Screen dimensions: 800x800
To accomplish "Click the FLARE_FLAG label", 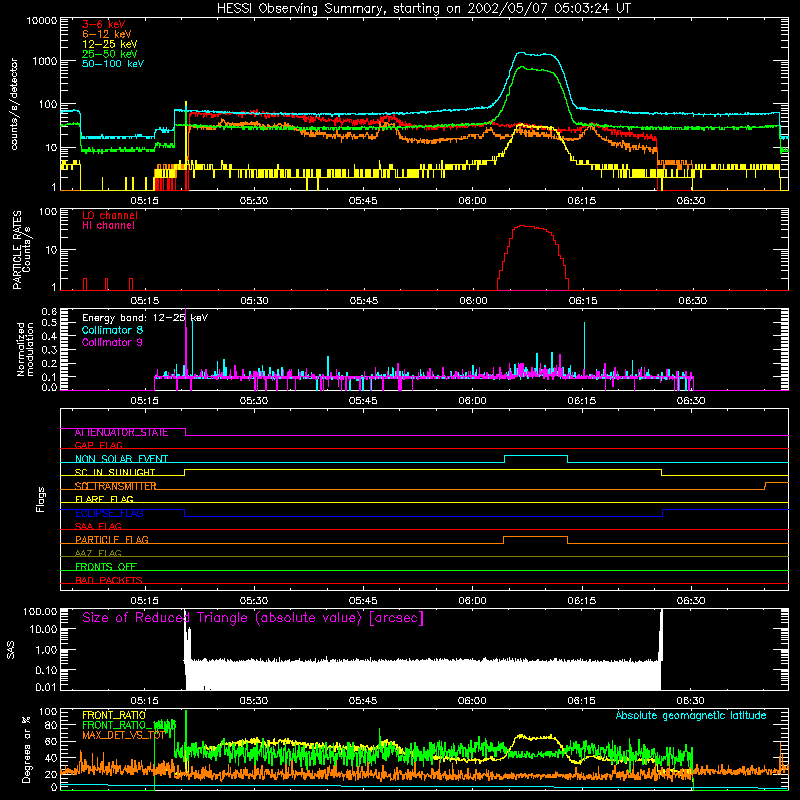I will (x=104, y=499).
